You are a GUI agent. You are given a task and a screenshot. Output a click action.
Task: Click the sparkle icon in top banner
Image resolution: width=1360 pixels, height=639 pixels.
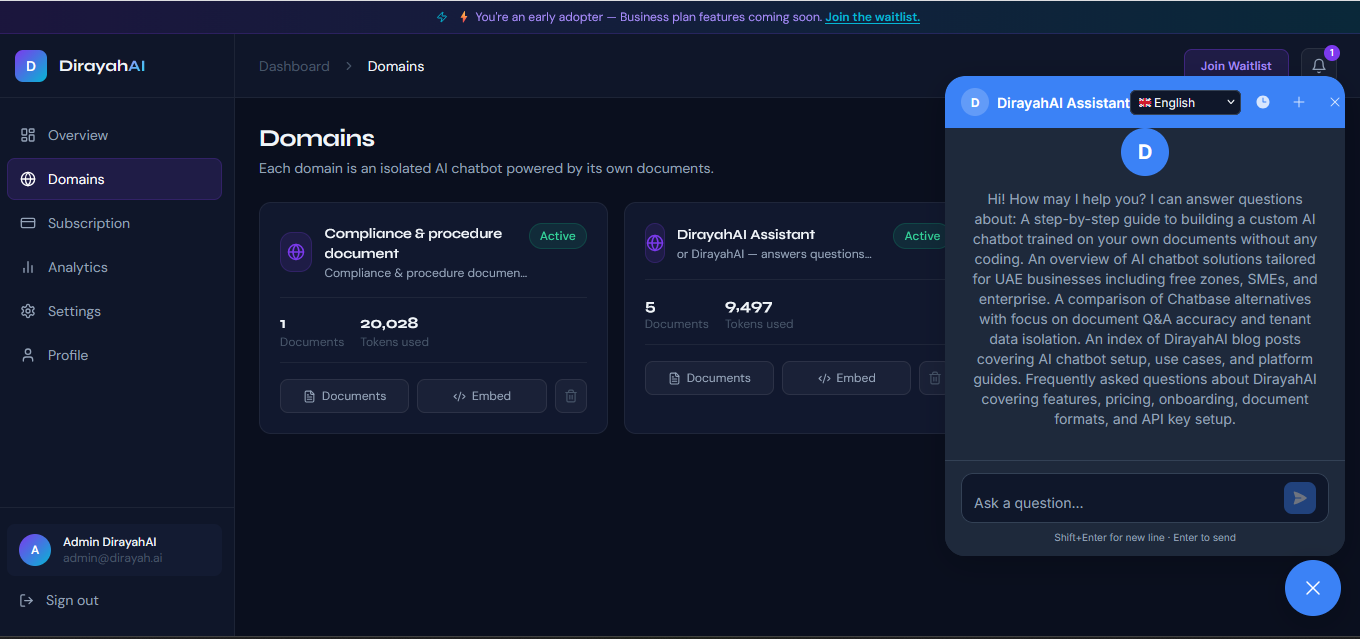(x=443, y=17)
